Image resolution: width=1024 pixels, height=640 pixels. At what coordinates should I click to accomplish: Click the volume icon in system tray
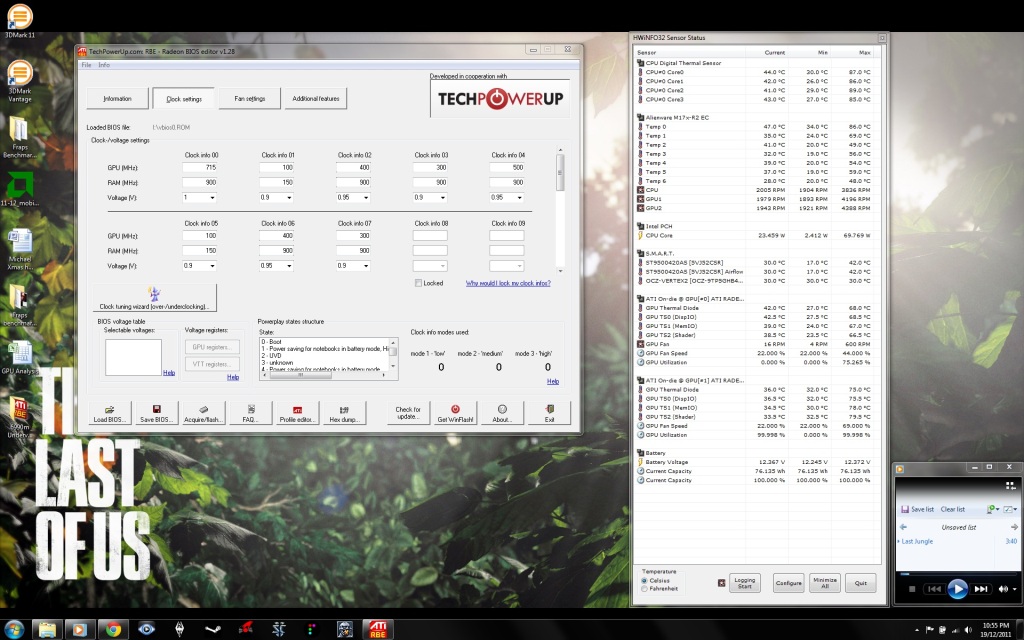pyautogui.click(x=968, y=630)
